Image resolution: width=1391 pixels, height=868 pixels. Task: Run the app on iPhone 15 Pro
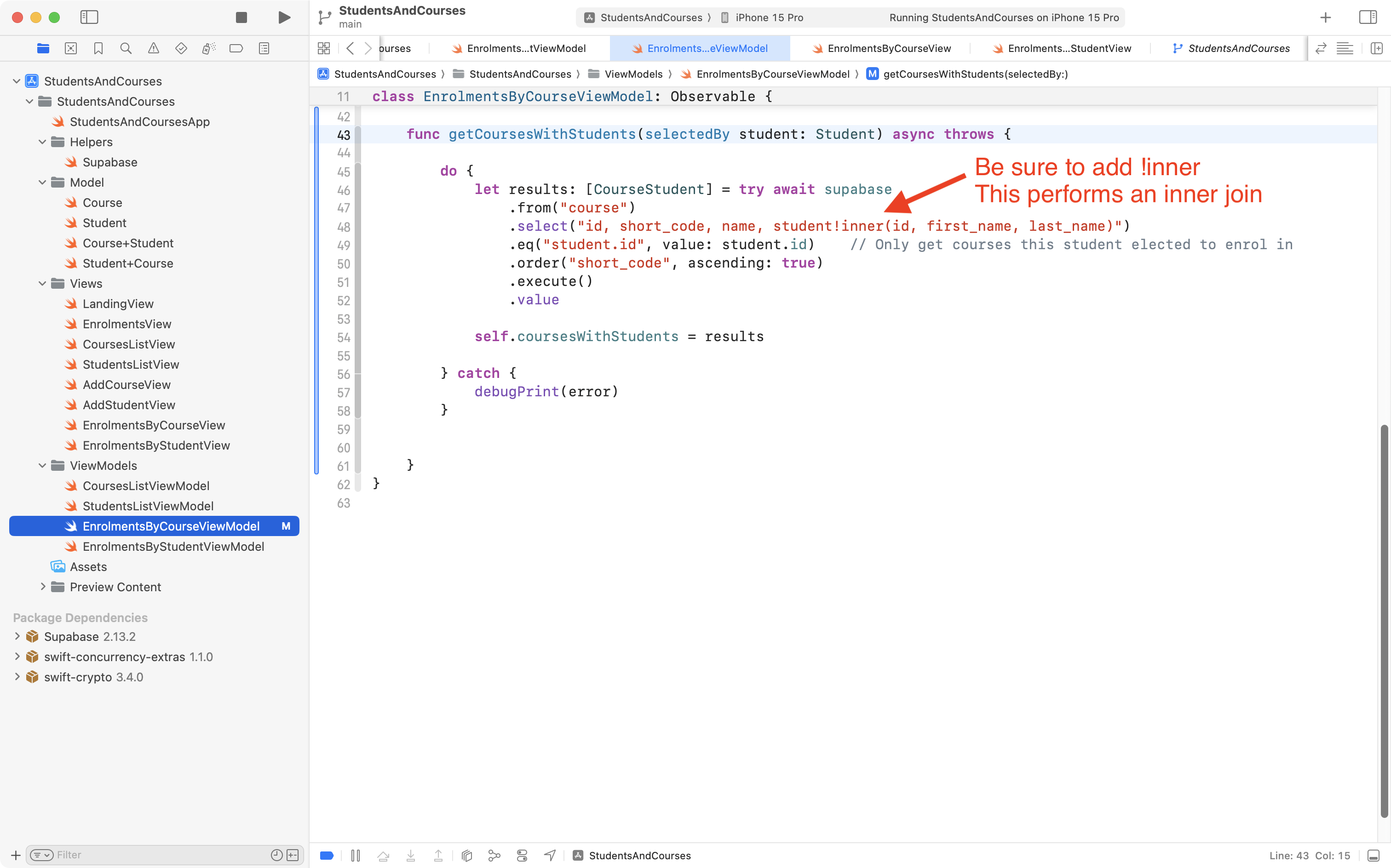coord(284,17)
